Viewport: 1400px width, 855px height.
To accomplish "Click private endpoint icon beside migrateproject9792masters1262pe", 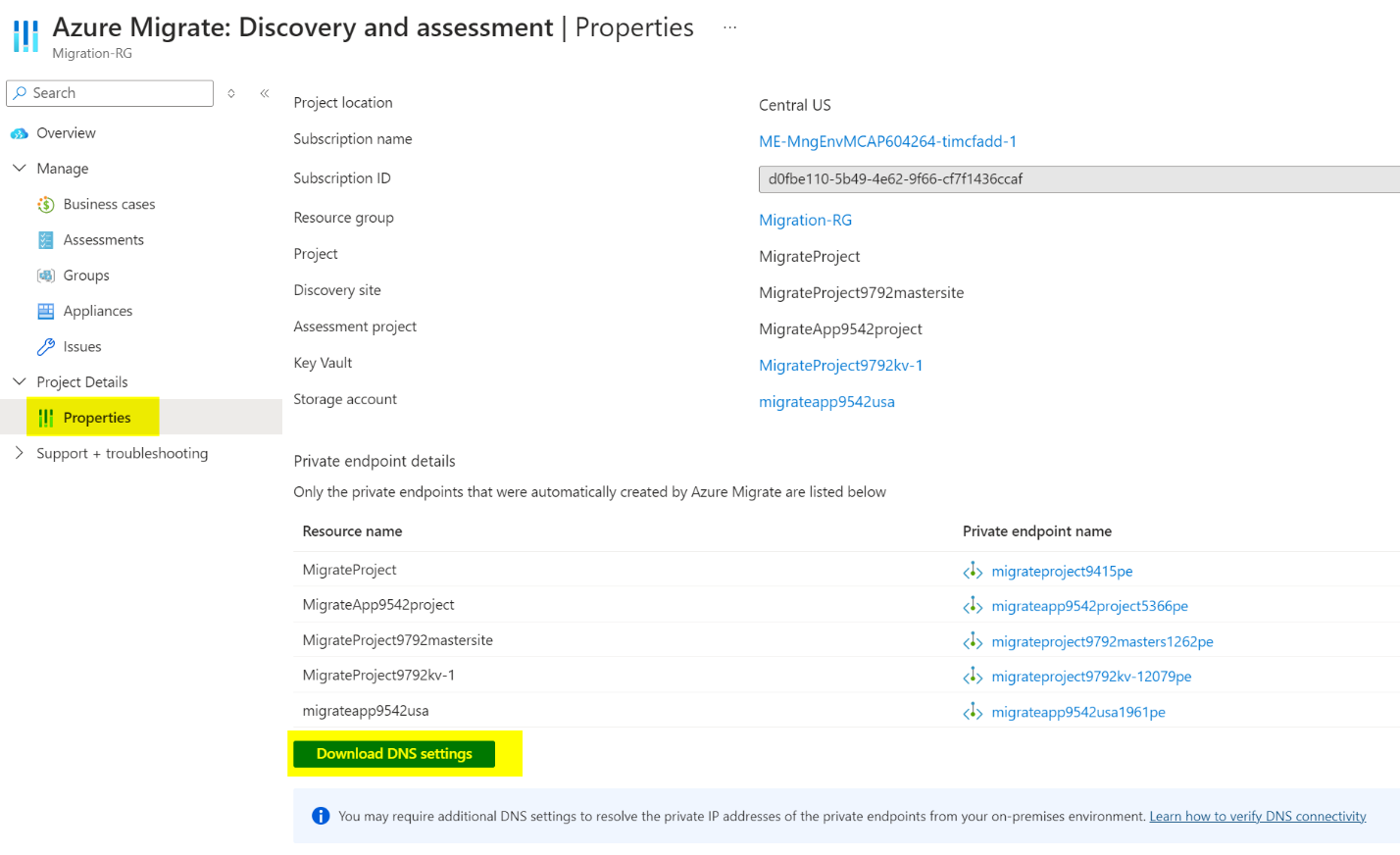I will 973,641.
